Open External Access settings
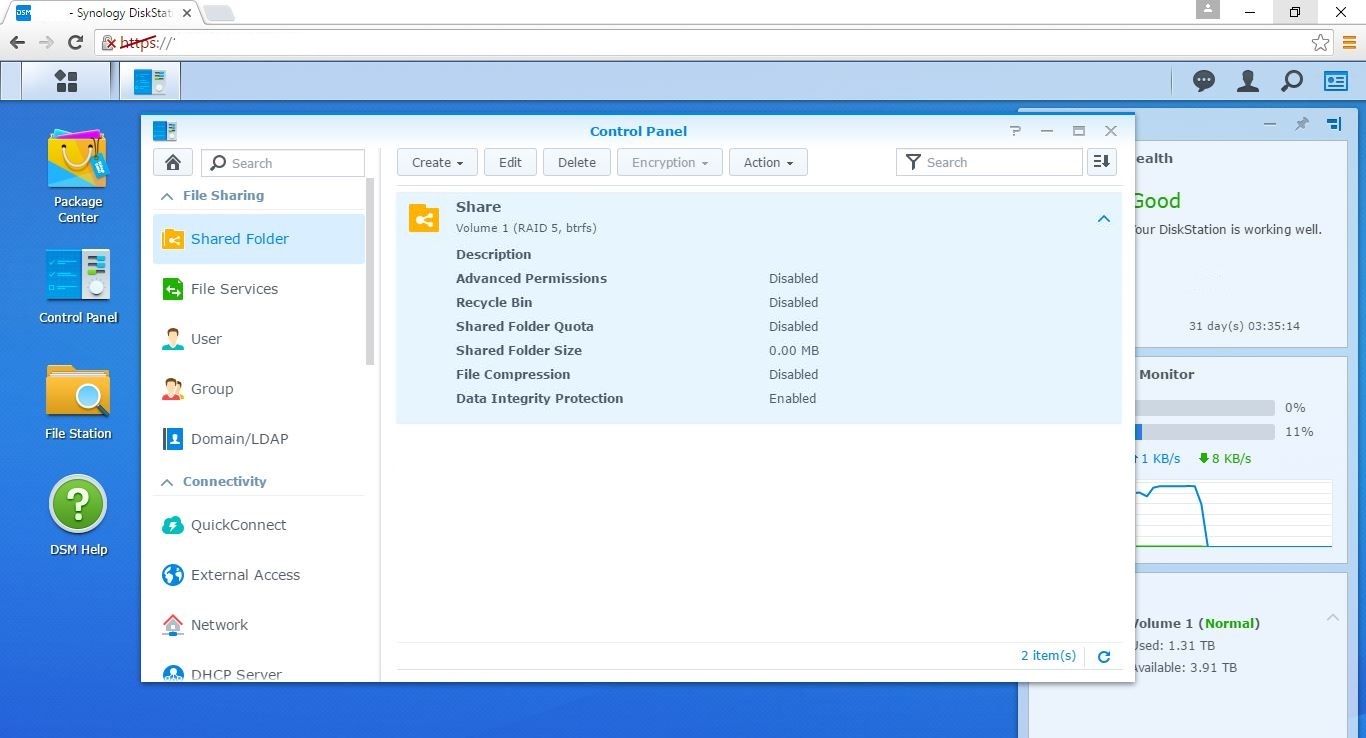This screenshot has width=1366, height=738. [259, 575]
